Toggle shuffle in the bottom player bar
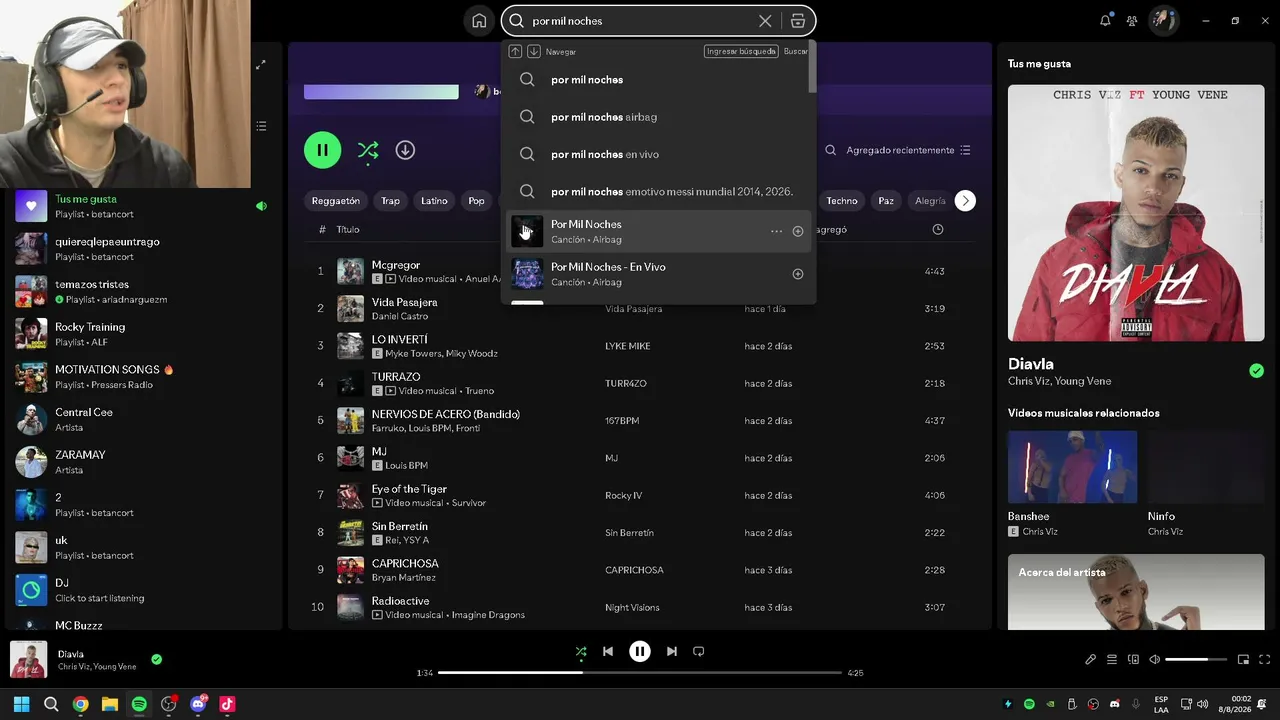Viewport: 1280px width, 720px height. [x=581, y=652]
